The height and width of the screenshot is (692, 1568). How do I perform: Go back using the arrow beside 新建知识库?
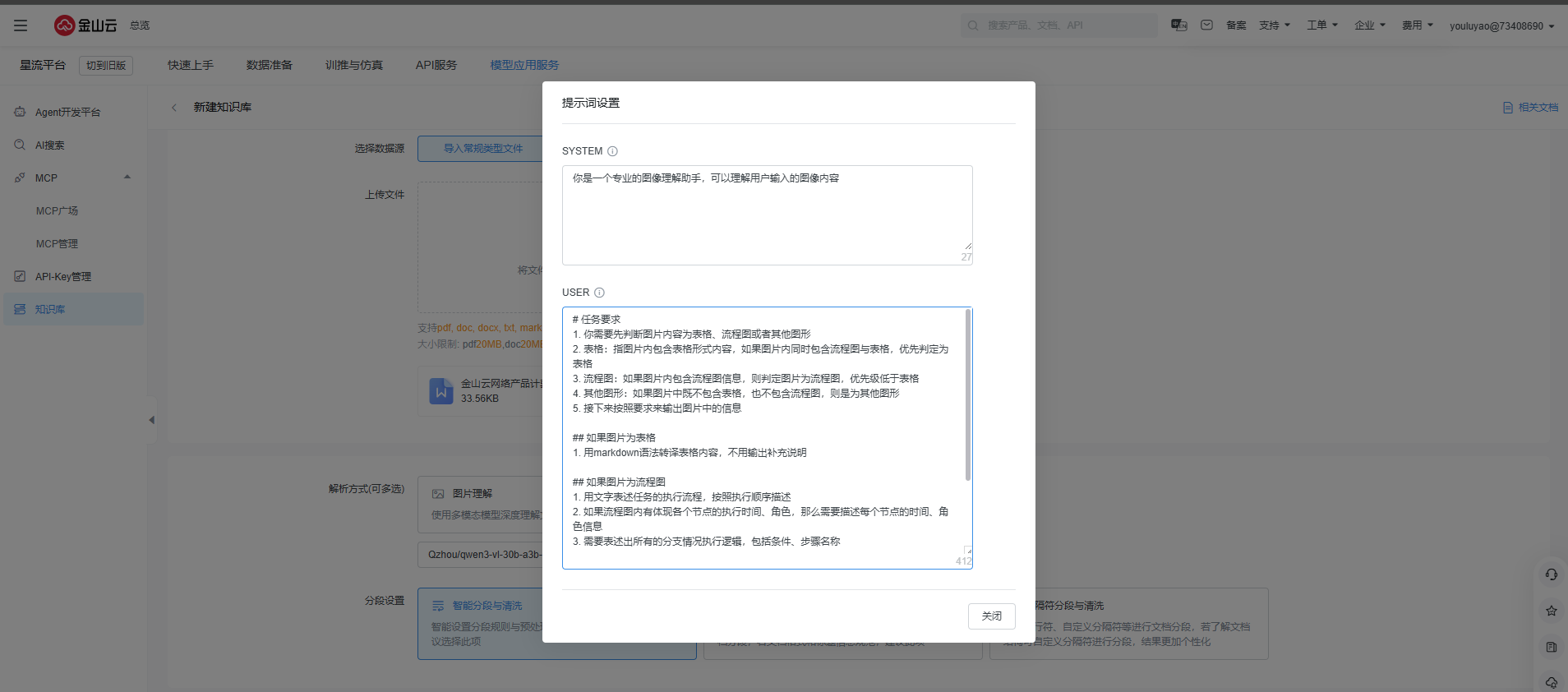pos(174,108)
